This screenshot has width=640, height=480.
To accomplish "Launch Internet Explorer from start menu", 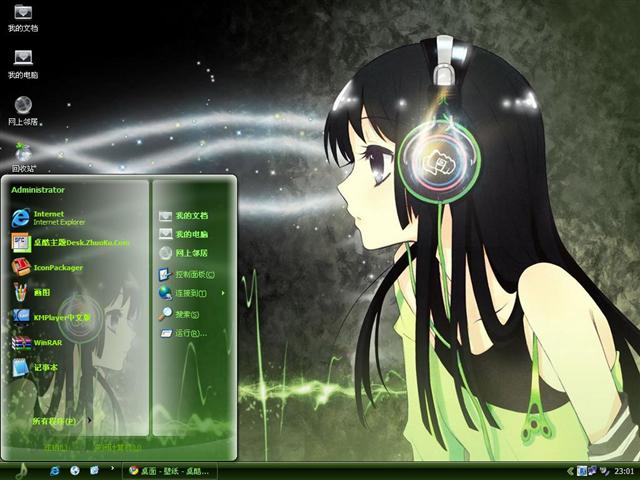I will pyautogui.click(x=20, y=218).
